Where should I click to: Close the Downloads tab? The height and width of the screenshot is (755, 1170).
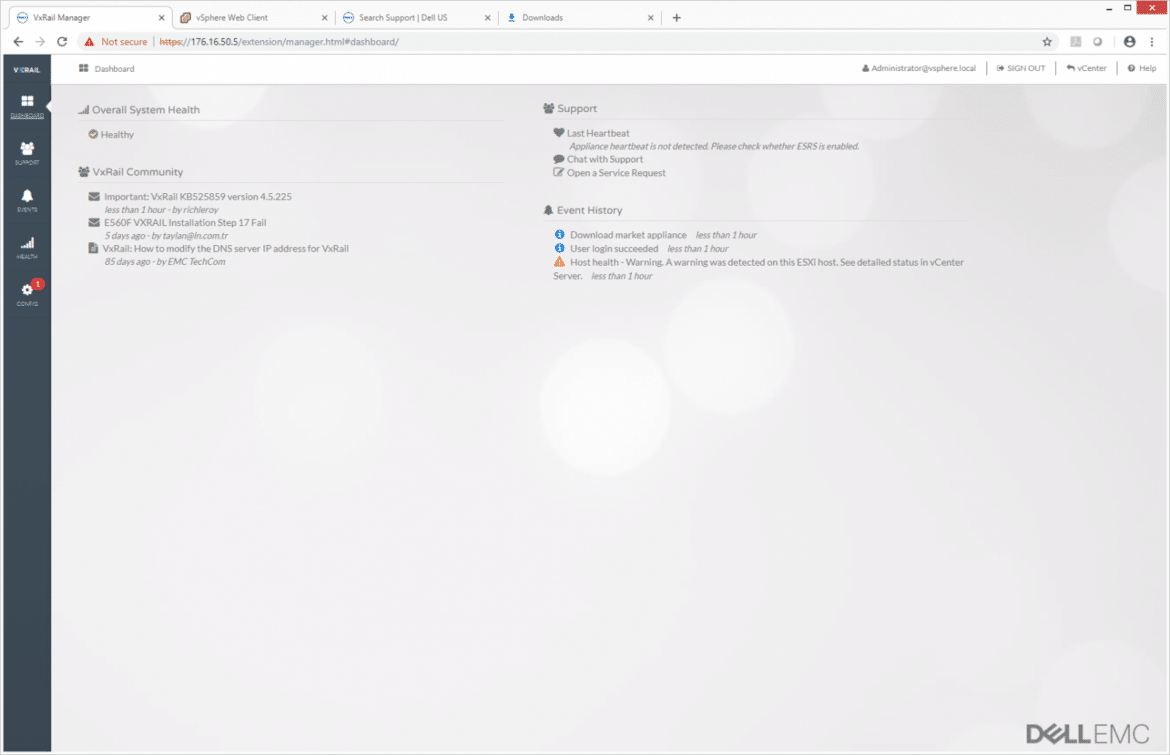pyautogui.click(x=651, y=18)
